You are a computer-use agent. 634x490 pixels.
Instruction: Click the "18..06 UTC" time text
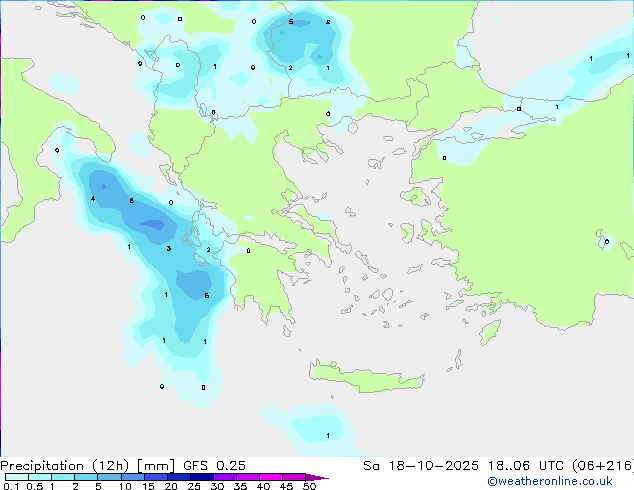click(526, 466)
